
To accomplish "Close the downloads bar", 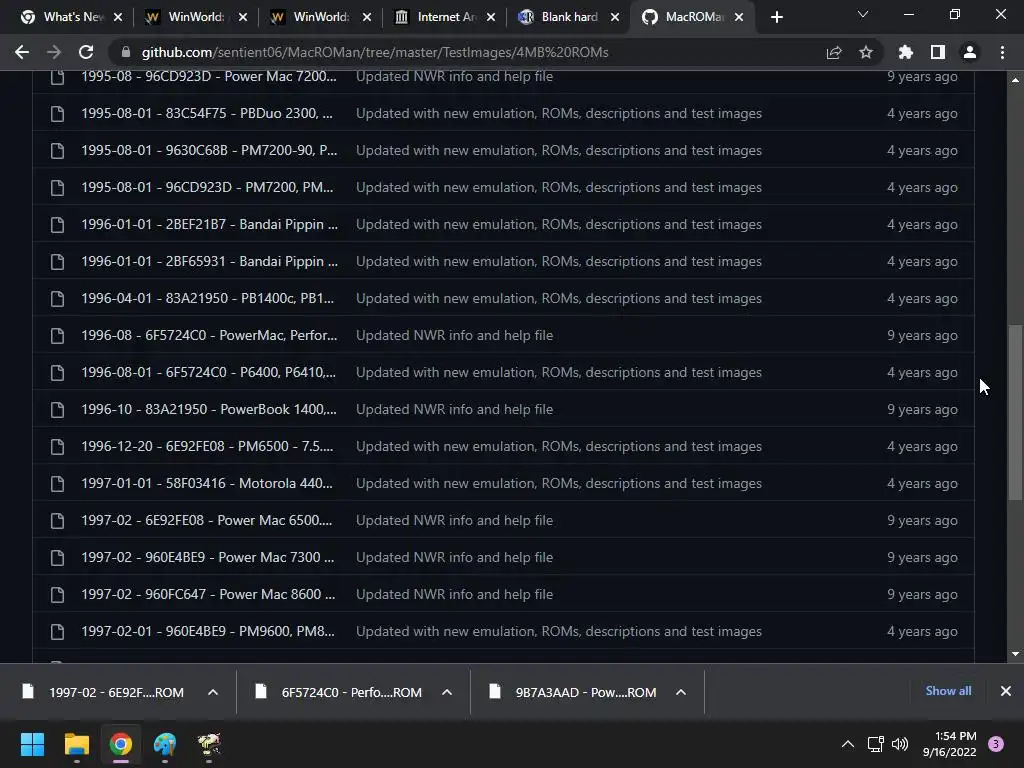I will tap(1006, 691).
